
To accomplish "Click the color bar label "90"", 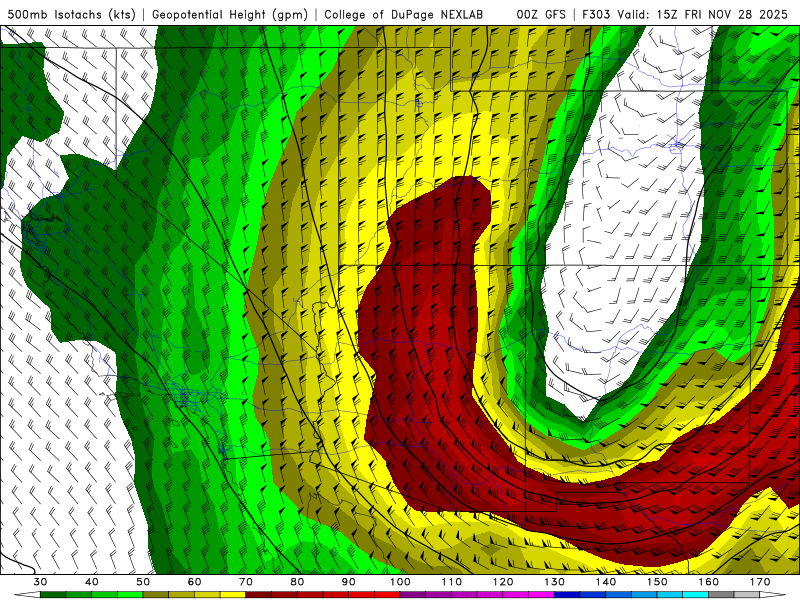I will (x=349, y=582).
